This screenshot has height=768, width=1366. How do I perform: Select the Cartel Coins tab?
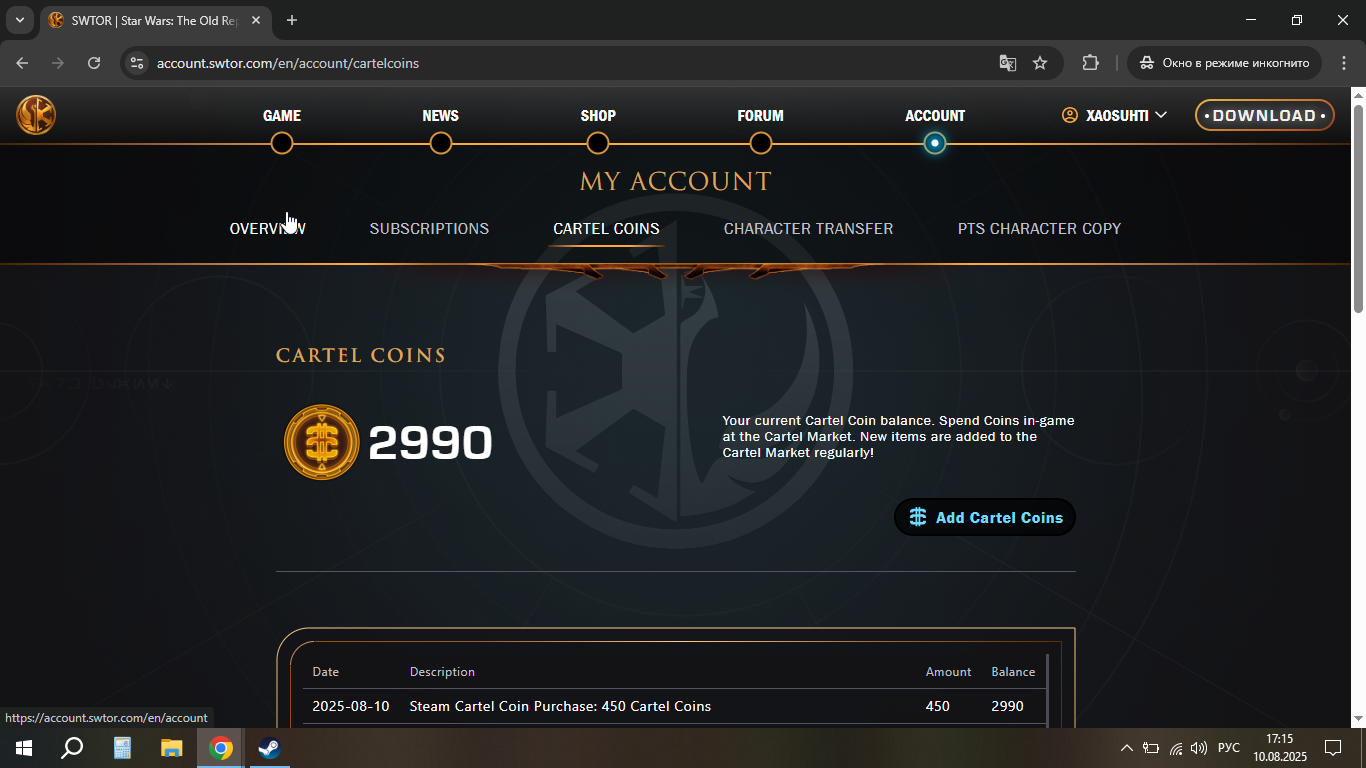(606, 228)
